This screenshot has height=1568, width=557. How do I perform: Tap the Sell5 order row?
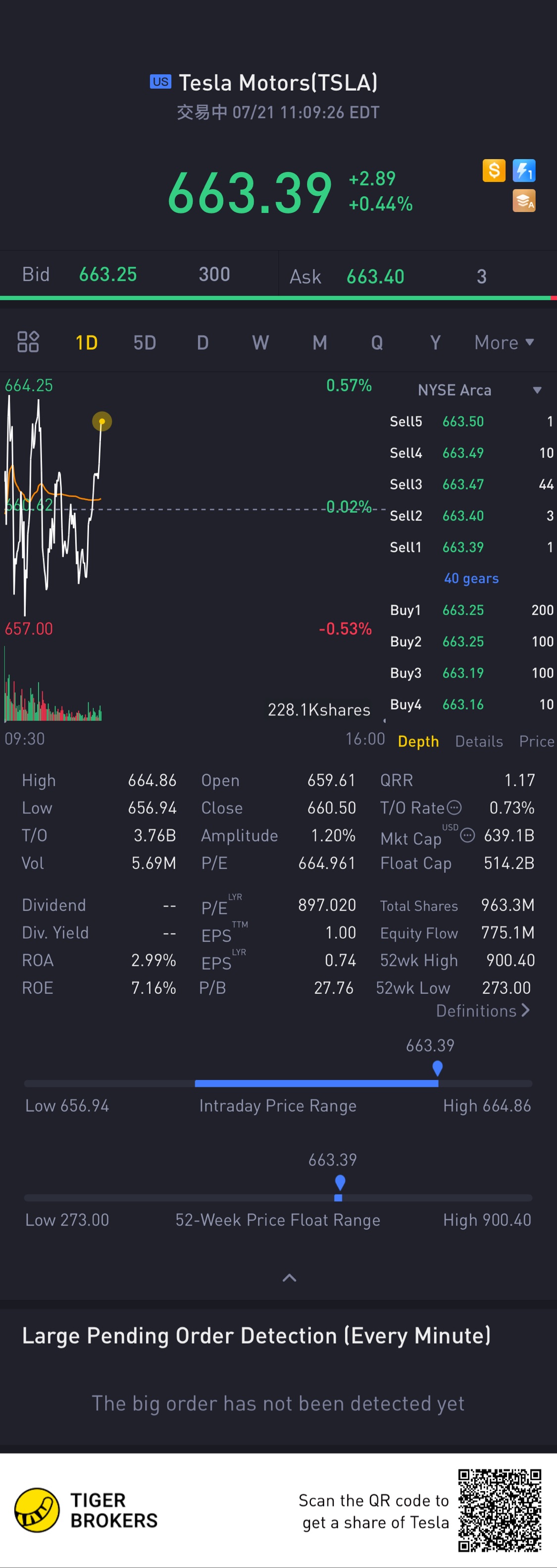click(471, 421)
